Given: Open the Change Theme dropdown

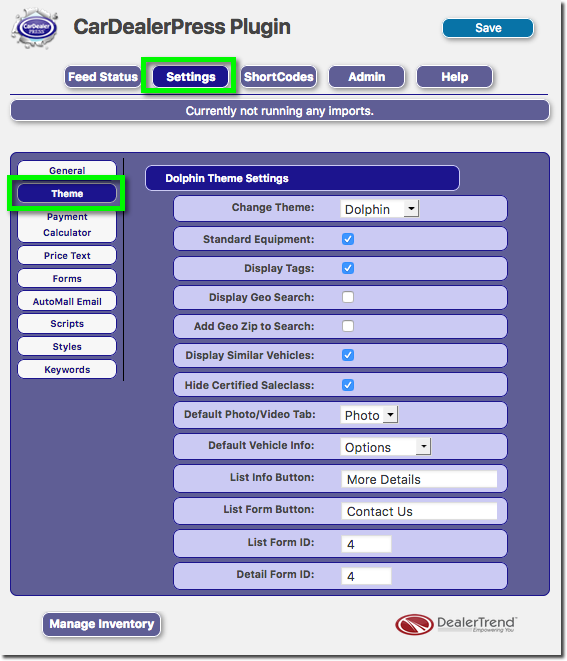Looking at the screenshot, I should coord(379,209).
